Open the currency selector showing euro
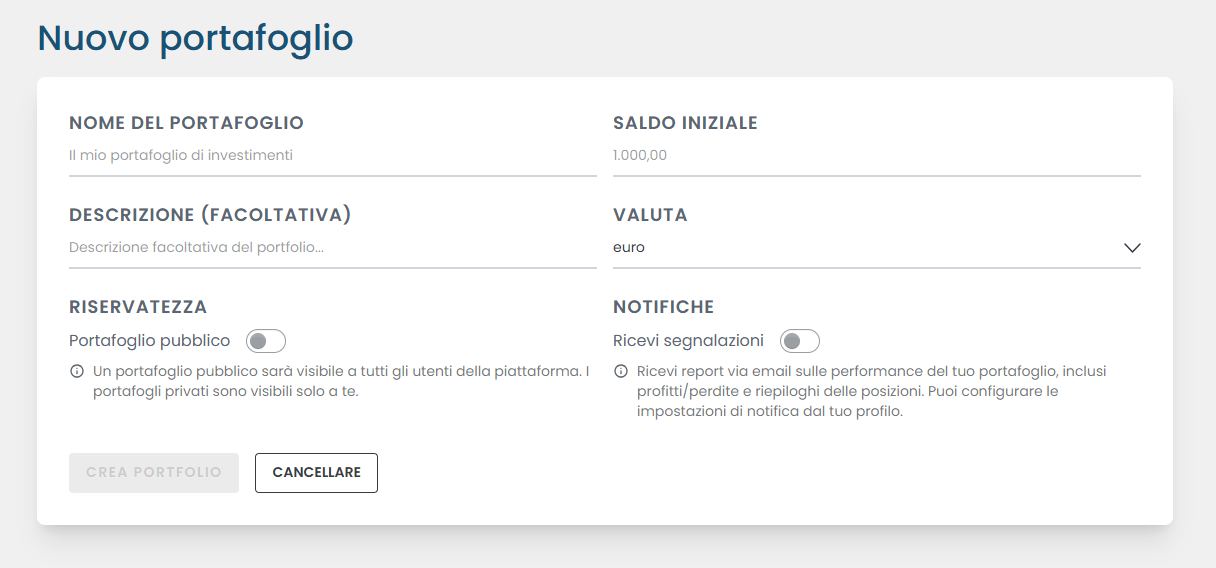Screen dimensions: 1216x568 (x=860, y=248)
